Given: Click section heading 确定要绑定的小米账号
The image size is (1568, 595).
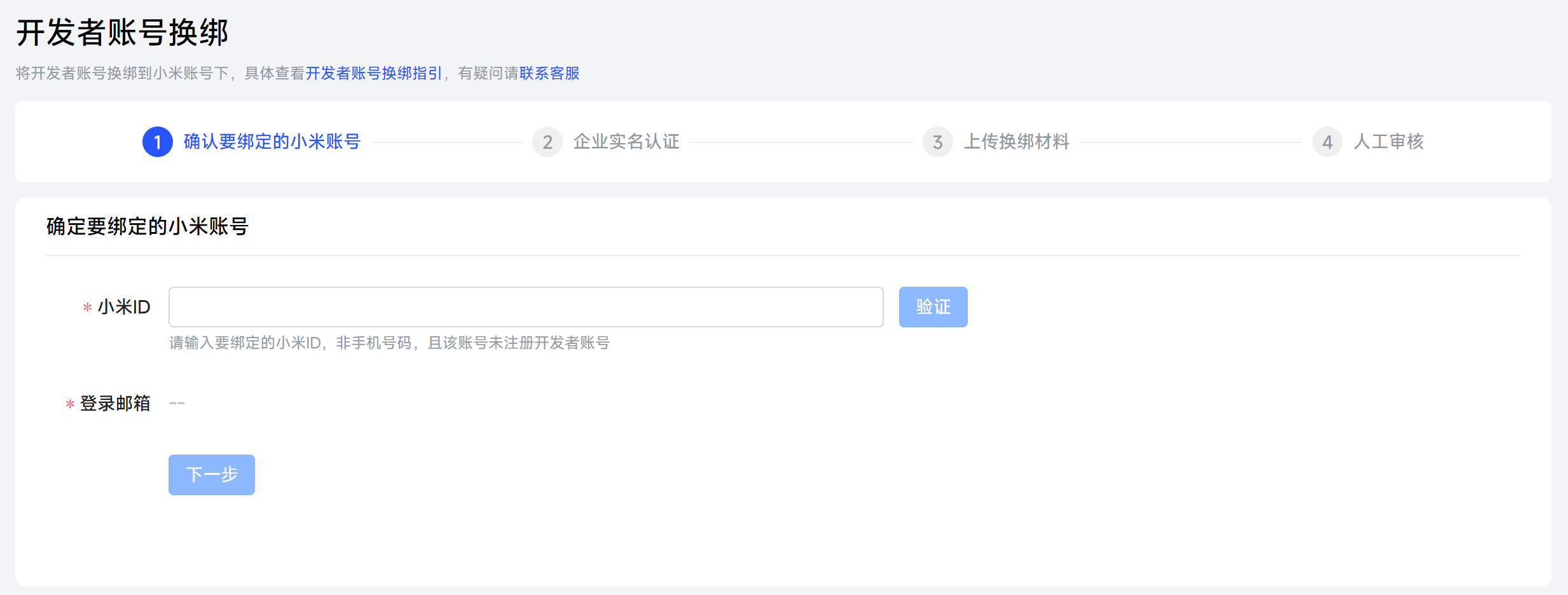Looking at the screenshot, I should (148, 226).
